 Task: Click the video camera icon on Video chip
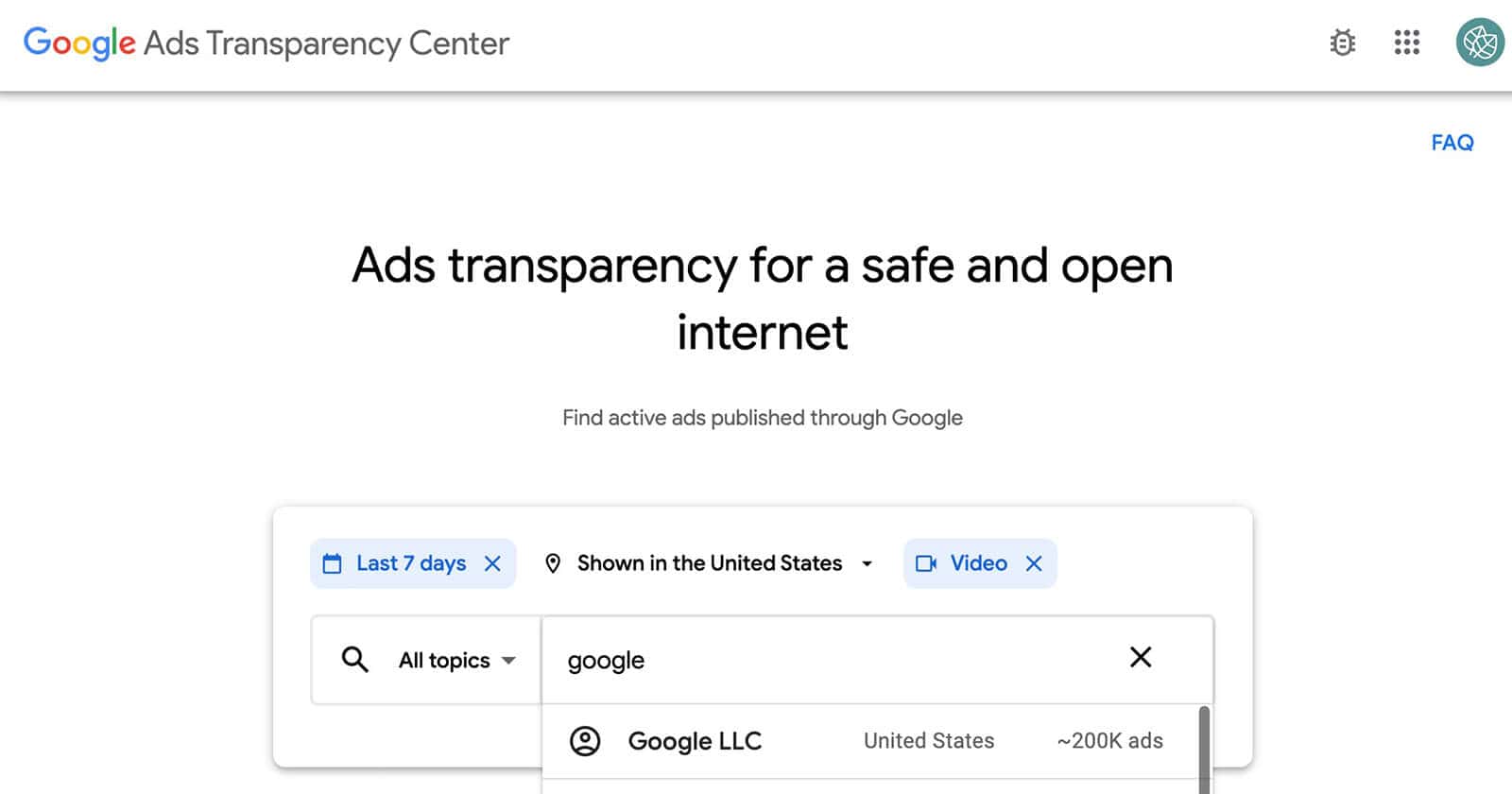926,563
